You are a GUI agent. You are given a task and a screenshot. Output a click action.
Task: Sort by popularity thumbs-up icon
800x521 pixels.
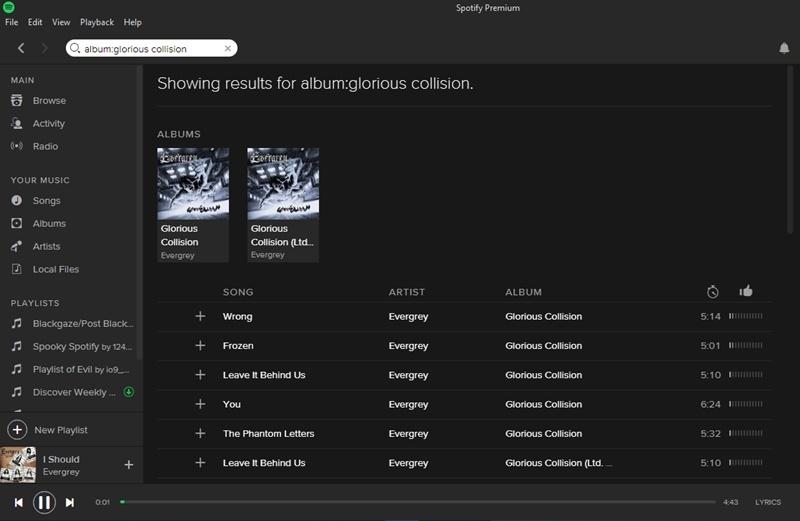[746, 291]
